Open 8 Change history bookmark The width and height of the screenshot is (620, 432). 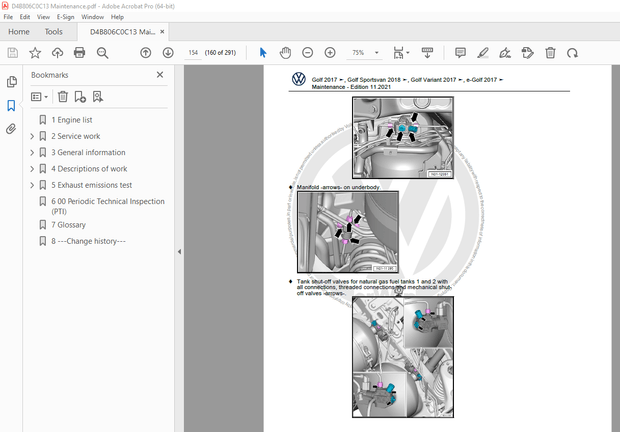point(88,241)
